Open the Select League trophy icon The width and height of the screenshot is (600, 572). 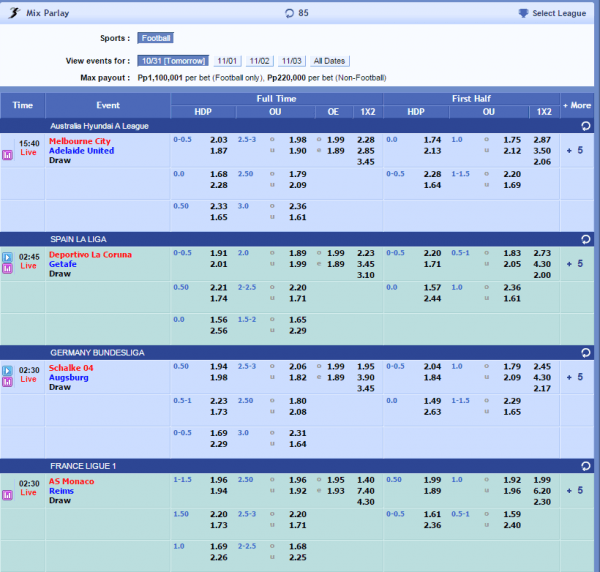coord(523,13)
